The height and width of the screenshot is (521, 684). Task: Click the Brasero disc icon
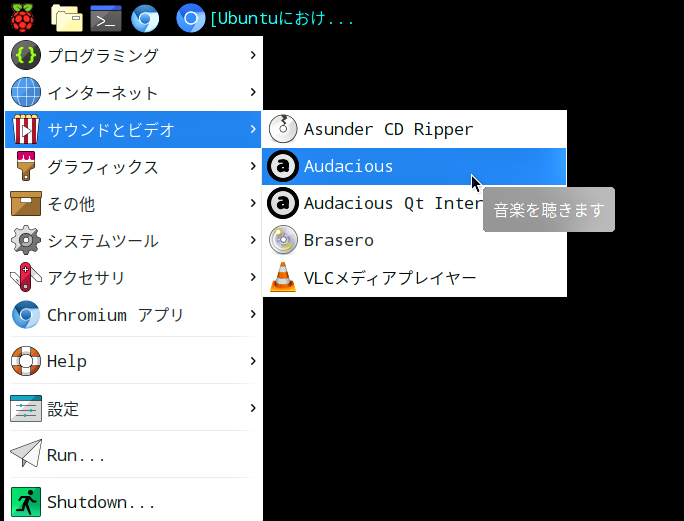pos(283,240)
